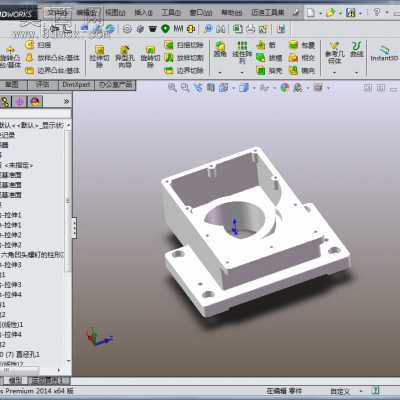
Task: Activate the 拉伸切除 extruded cut tool
Action: tap(99, 56)
